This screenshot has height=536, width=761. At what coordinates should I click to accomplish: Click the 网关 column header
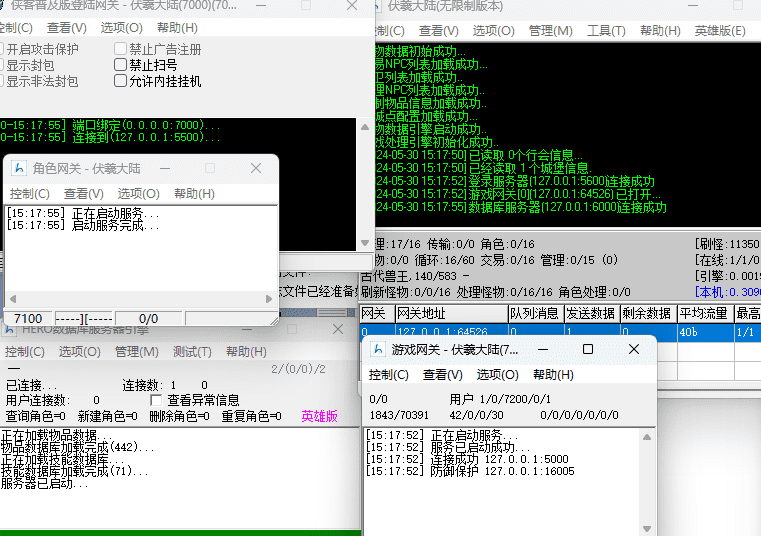[x=377, y=314]
